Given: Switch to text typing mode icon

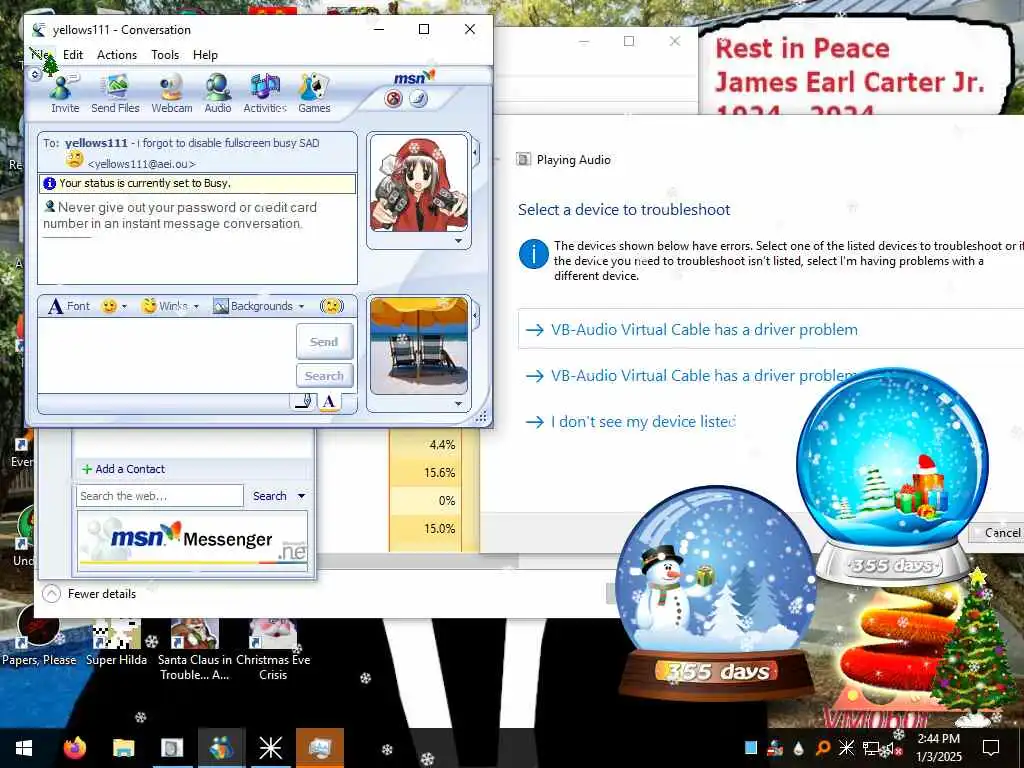Looking at the screenshot, I should pos(329,402).
